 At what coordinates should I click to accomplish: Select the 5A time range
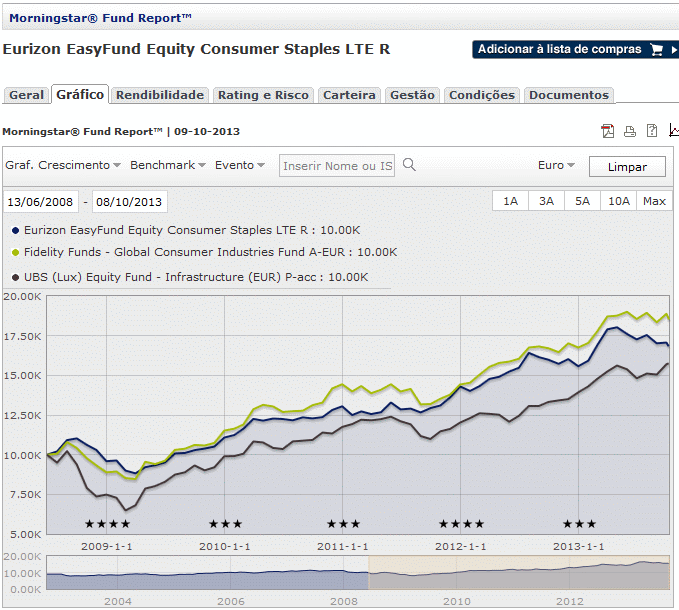tap(582, 201)
